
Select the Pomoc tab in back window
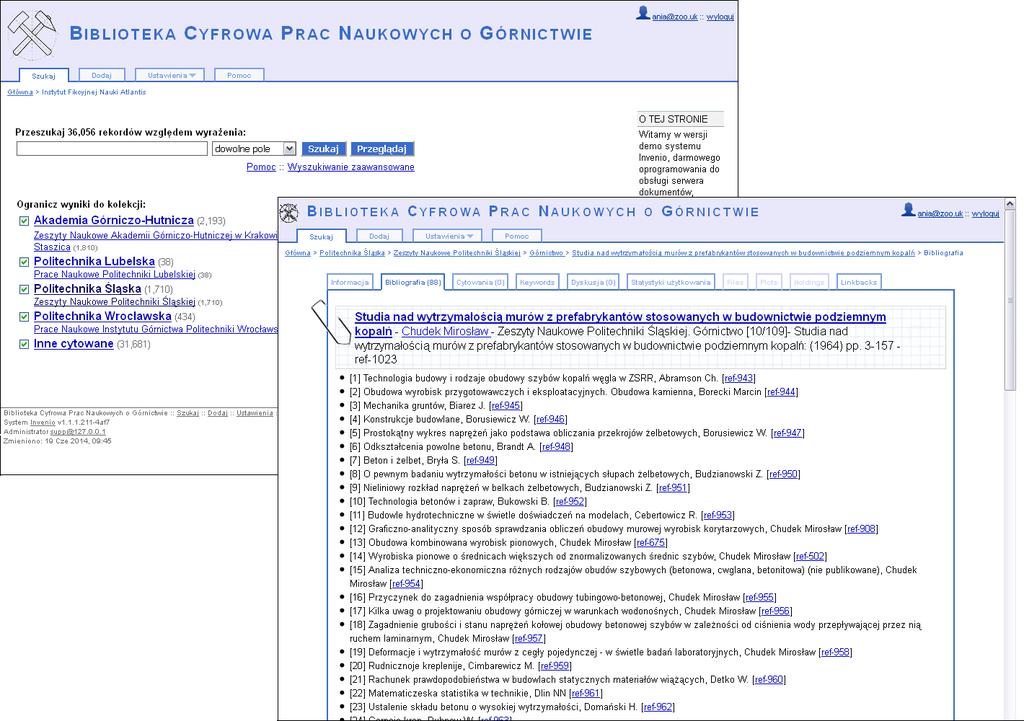coord(239,75)
